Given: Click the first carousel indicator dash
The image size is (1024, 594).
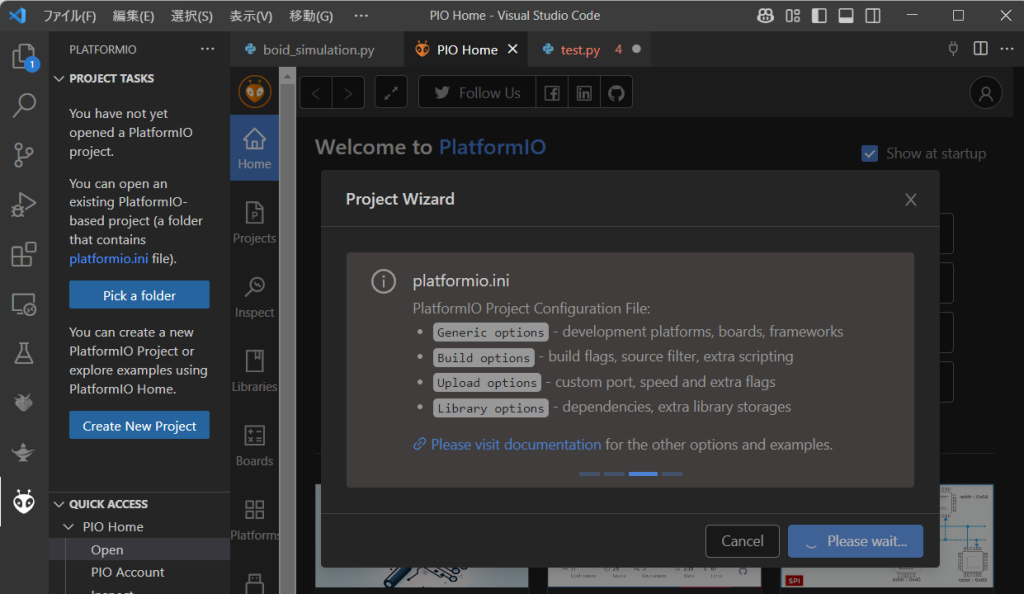Looking at the screenshot, I should click(x=589, y=473).
